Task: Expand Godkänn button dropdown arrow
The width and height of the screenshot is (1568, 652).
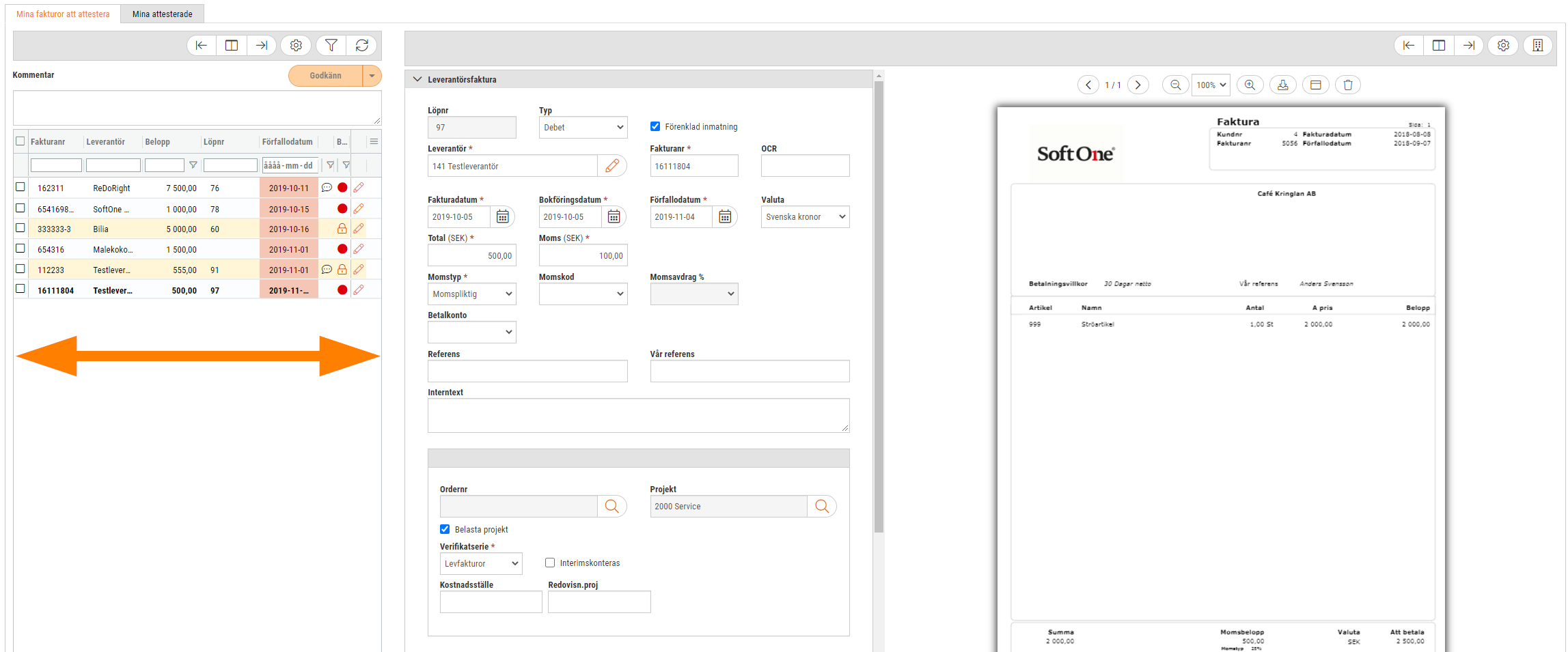Action: coord(372,76)
